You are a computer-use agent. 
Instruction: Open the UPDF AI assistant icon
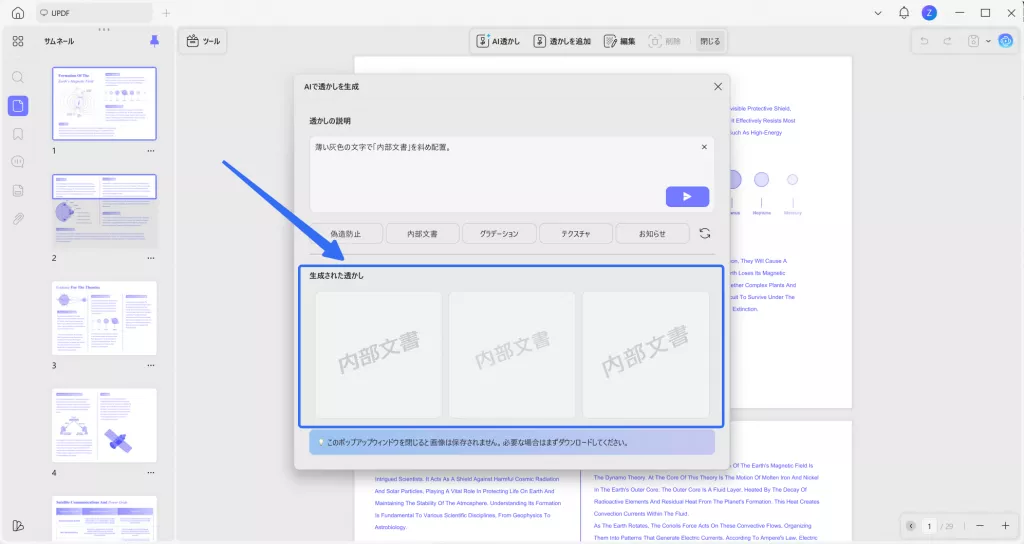point(1006,41)
